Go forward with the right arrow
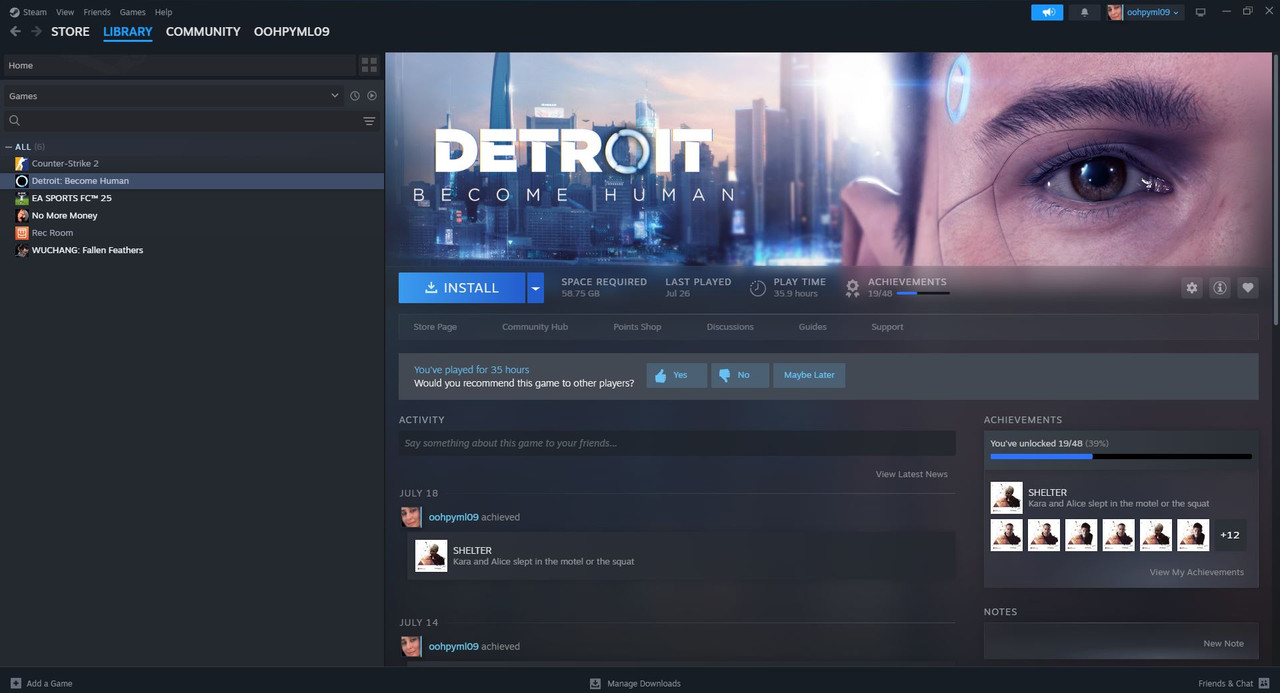1280x693 pixels. [x=37, y=31]
